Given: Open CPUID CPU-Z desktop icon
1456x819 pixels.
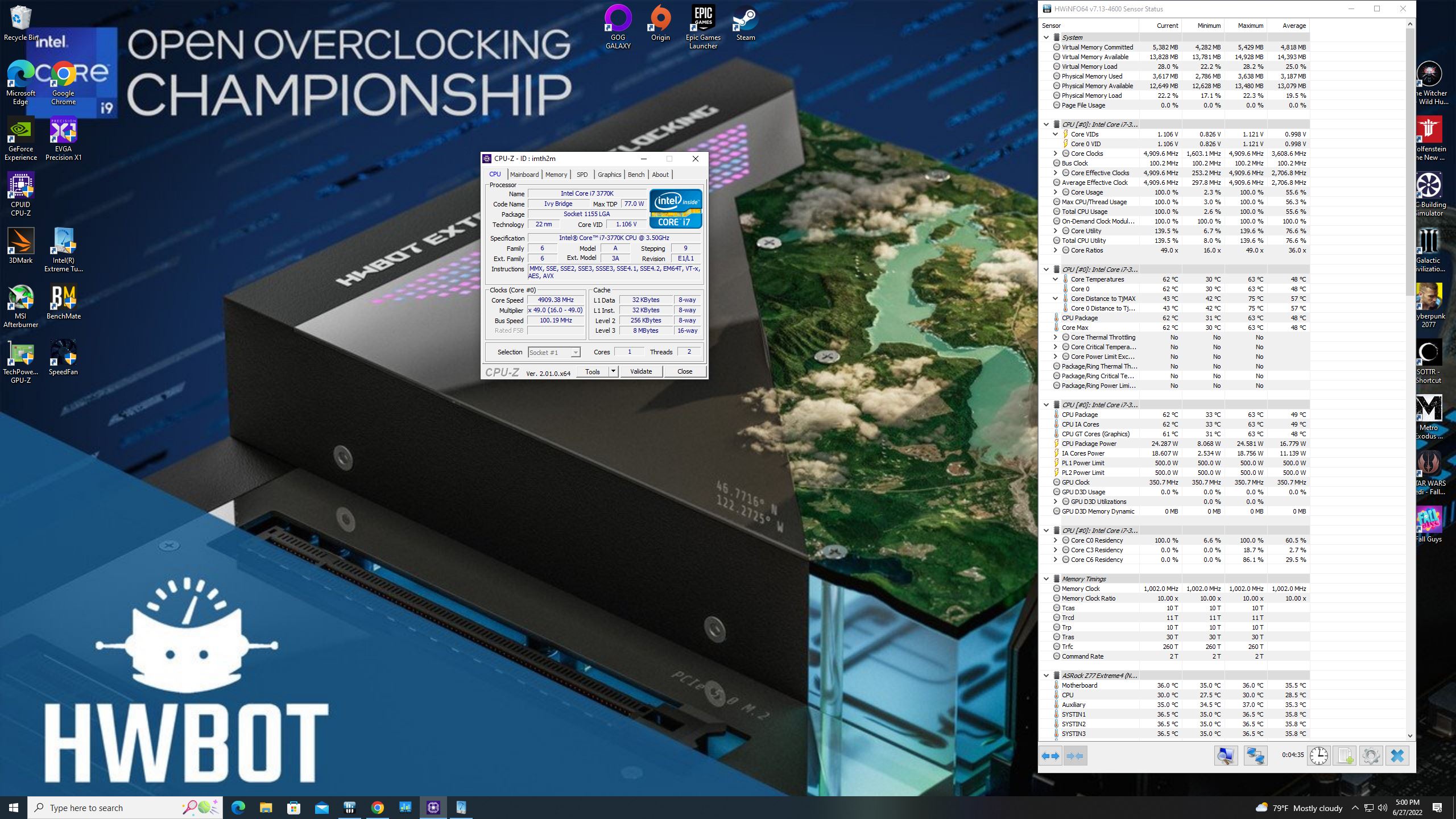Looking at the screenshot, I should [20, 193].
